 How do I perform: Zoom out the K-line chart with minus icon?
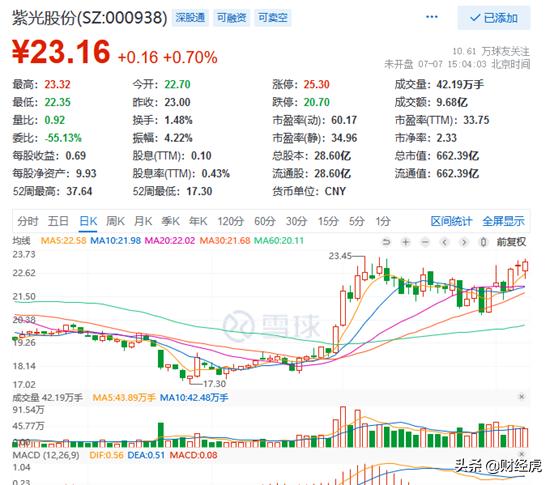(425, 242)
